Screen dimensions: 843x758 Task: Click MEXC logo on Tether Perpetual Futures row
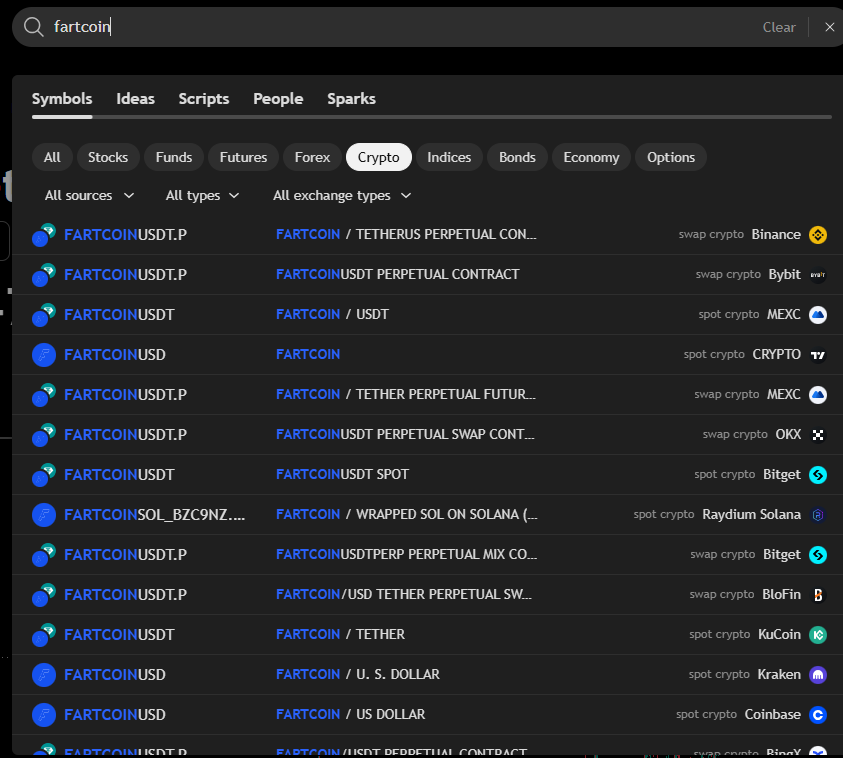point(818,395)
